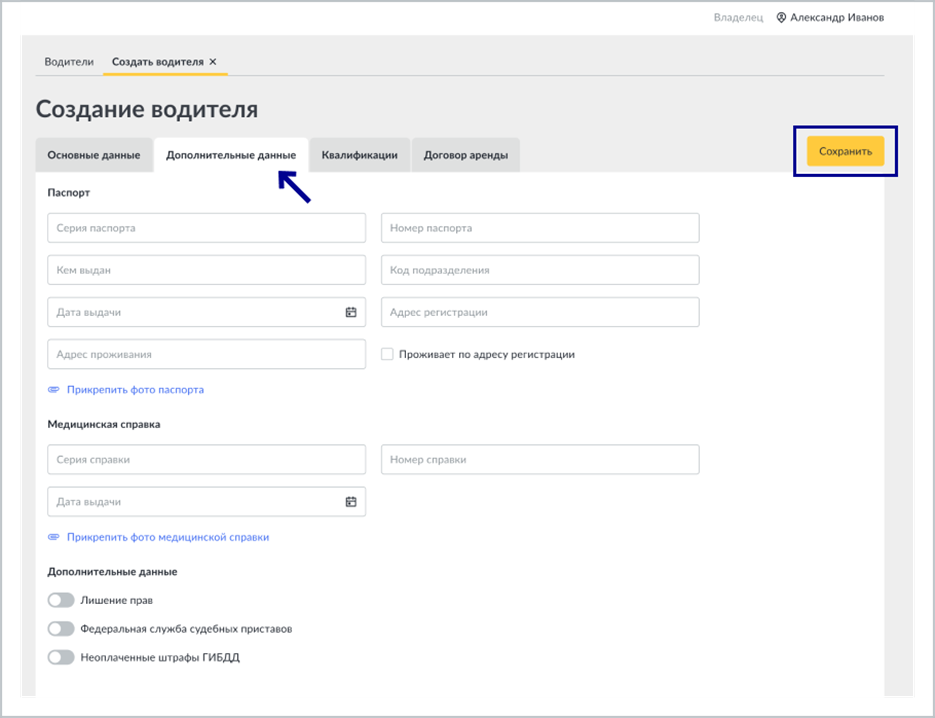Switch to Основные данные tab
This screenshot has width=935, height=718.
pos(94,155)
